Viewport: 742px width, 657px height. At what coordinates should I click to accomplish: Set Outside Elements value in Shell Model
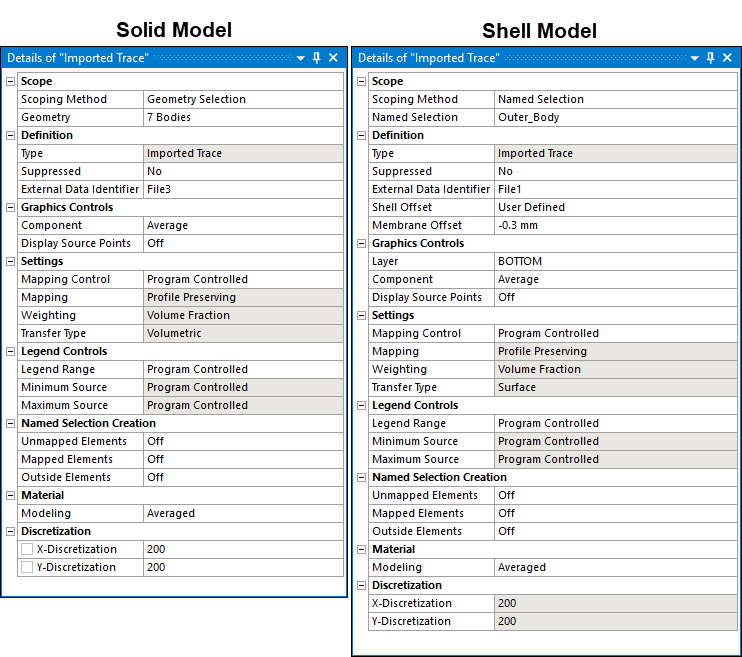pyautogui.click(x=616, y=531)
